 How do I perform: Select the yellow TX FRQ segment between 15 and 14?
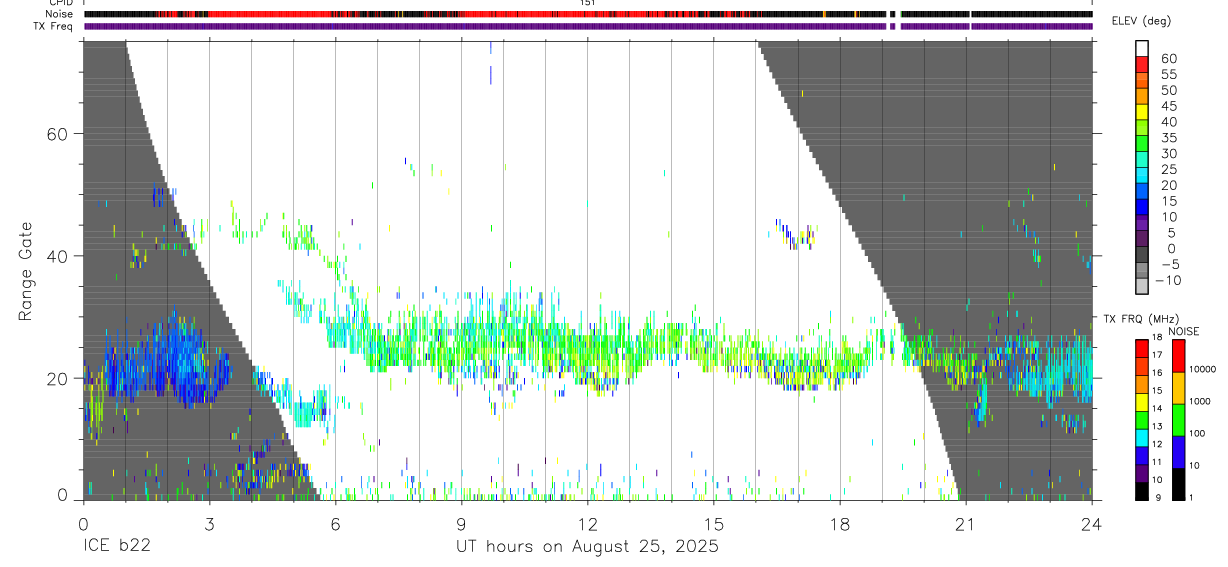1141,401
